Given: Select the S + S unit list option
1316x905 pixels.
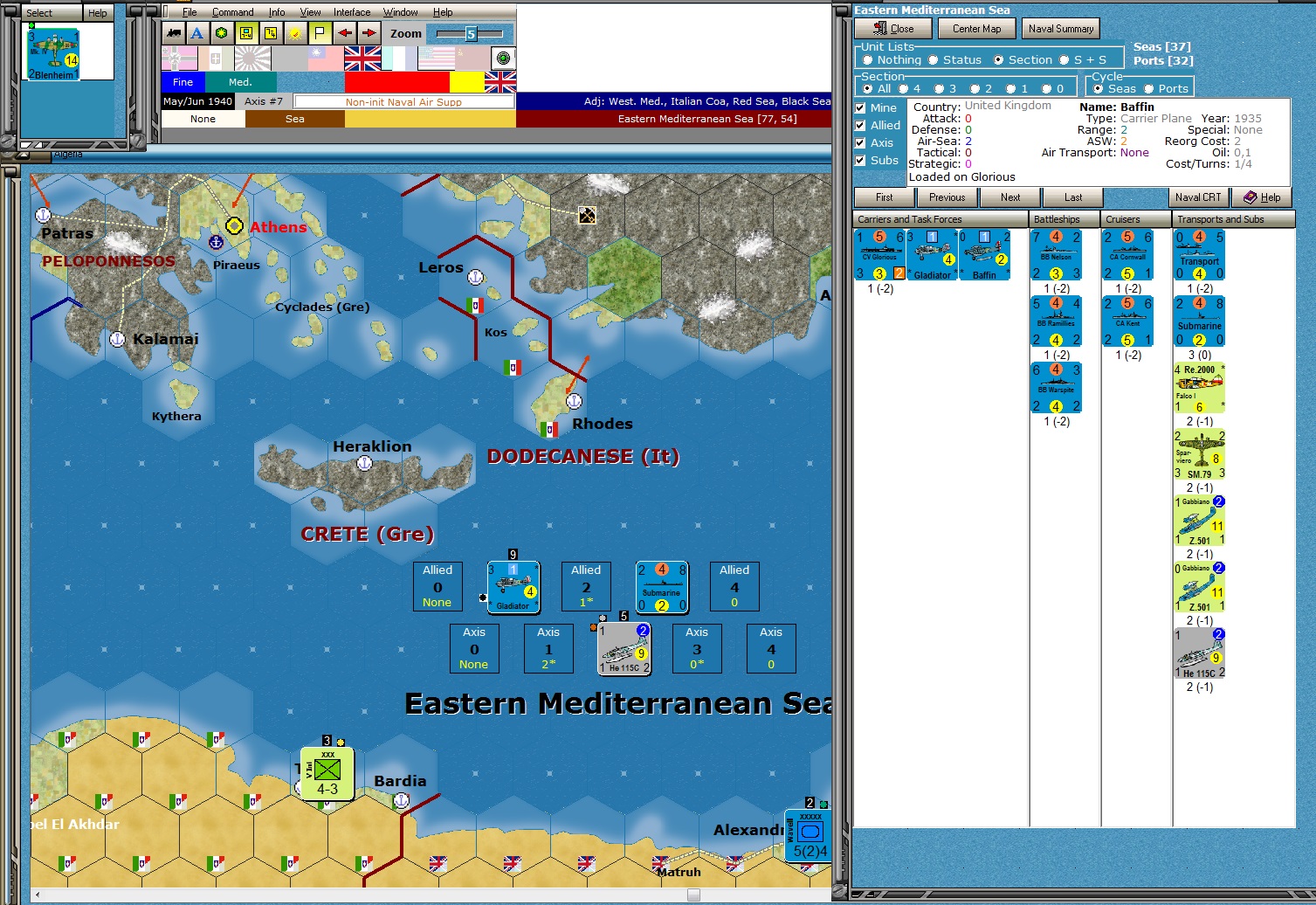Looking at the screenshot, I should tap(1082, 60).
